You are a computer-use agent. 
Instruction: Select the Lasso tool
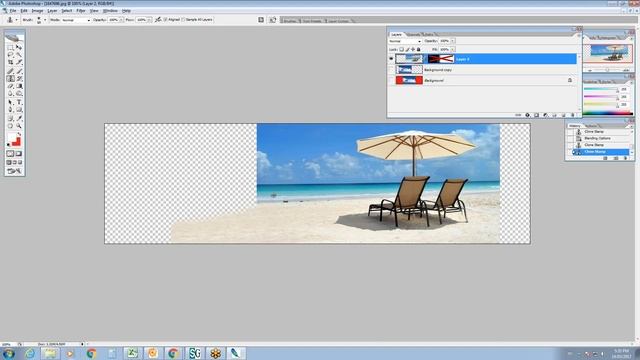(11, 54)
